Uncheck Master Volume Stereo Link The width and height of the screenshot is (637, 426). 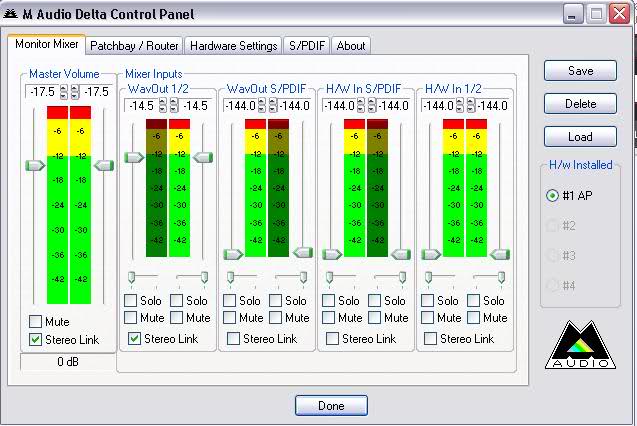[x=36, y=340]
